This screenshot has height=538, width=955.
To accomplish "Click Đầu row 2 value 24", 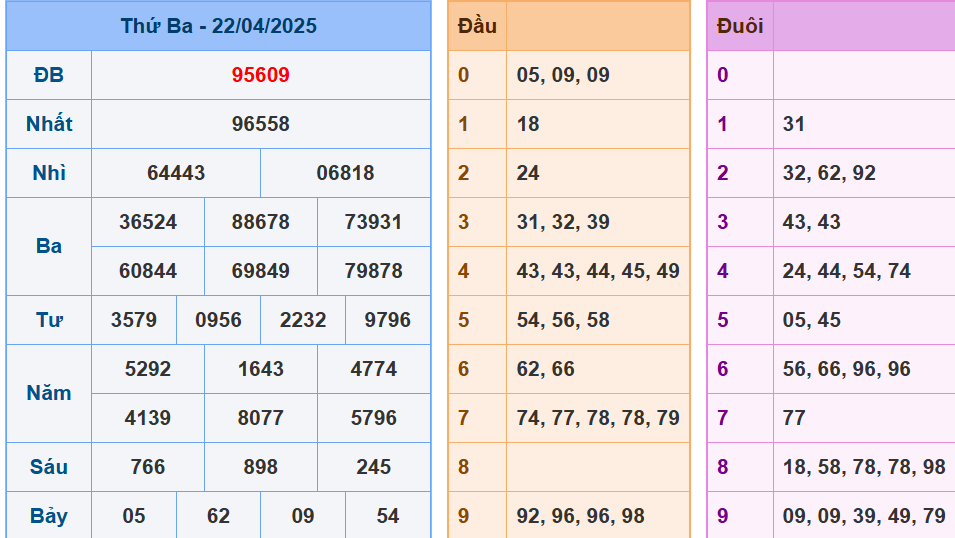I will (x=528, y=173).
